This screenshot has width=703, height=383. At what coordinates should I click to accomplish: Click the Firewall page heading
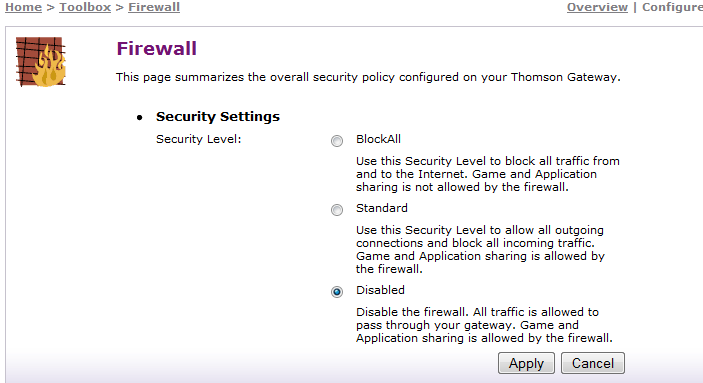click(156, 48)
